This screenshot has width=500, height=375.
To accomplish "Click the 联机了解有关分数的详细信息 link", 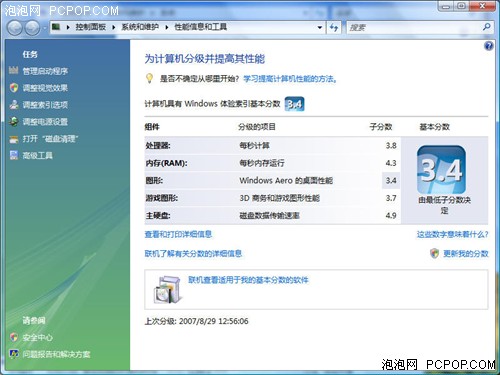I will pos(193,254).
